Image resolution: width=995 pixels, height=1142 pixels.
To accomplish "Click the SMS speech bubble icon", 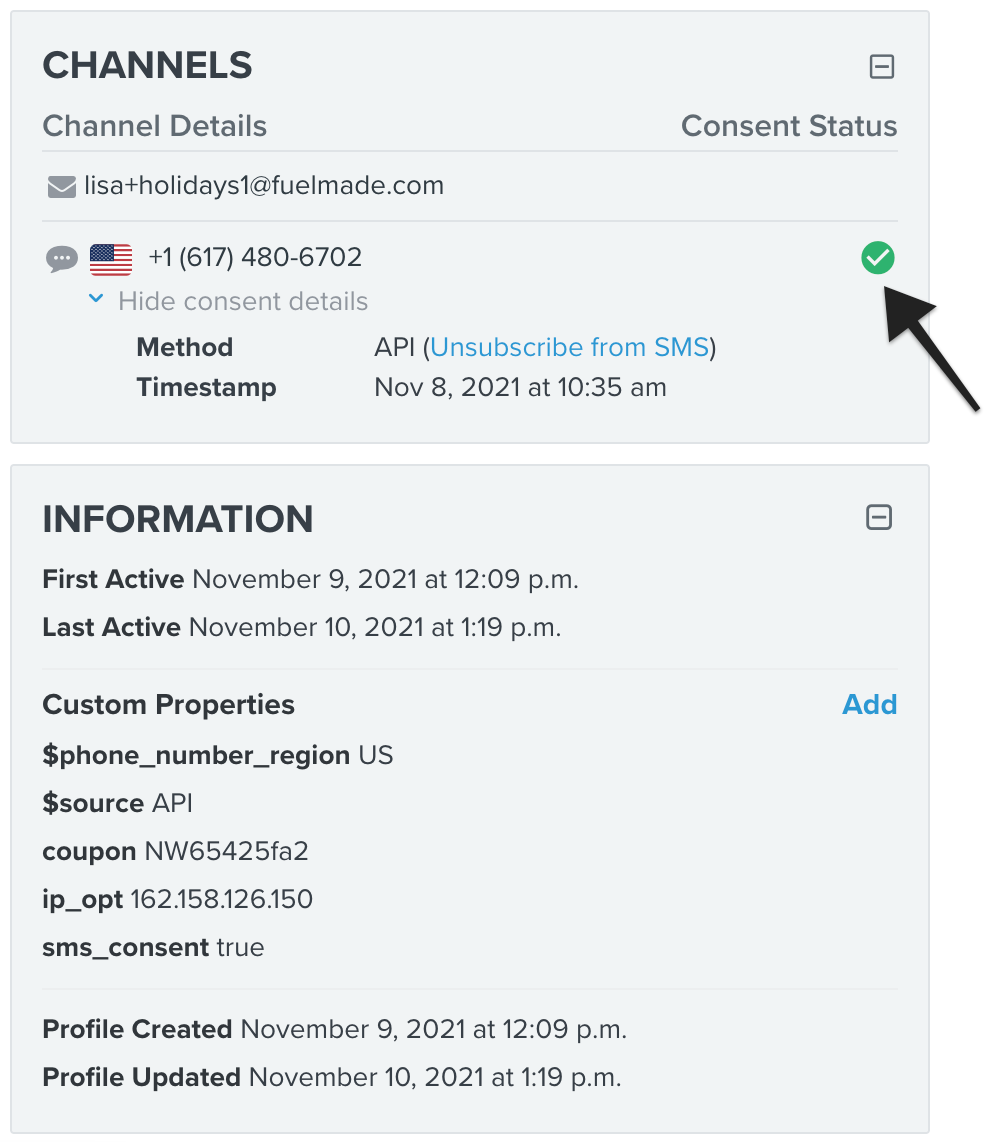I will point(62,259).
